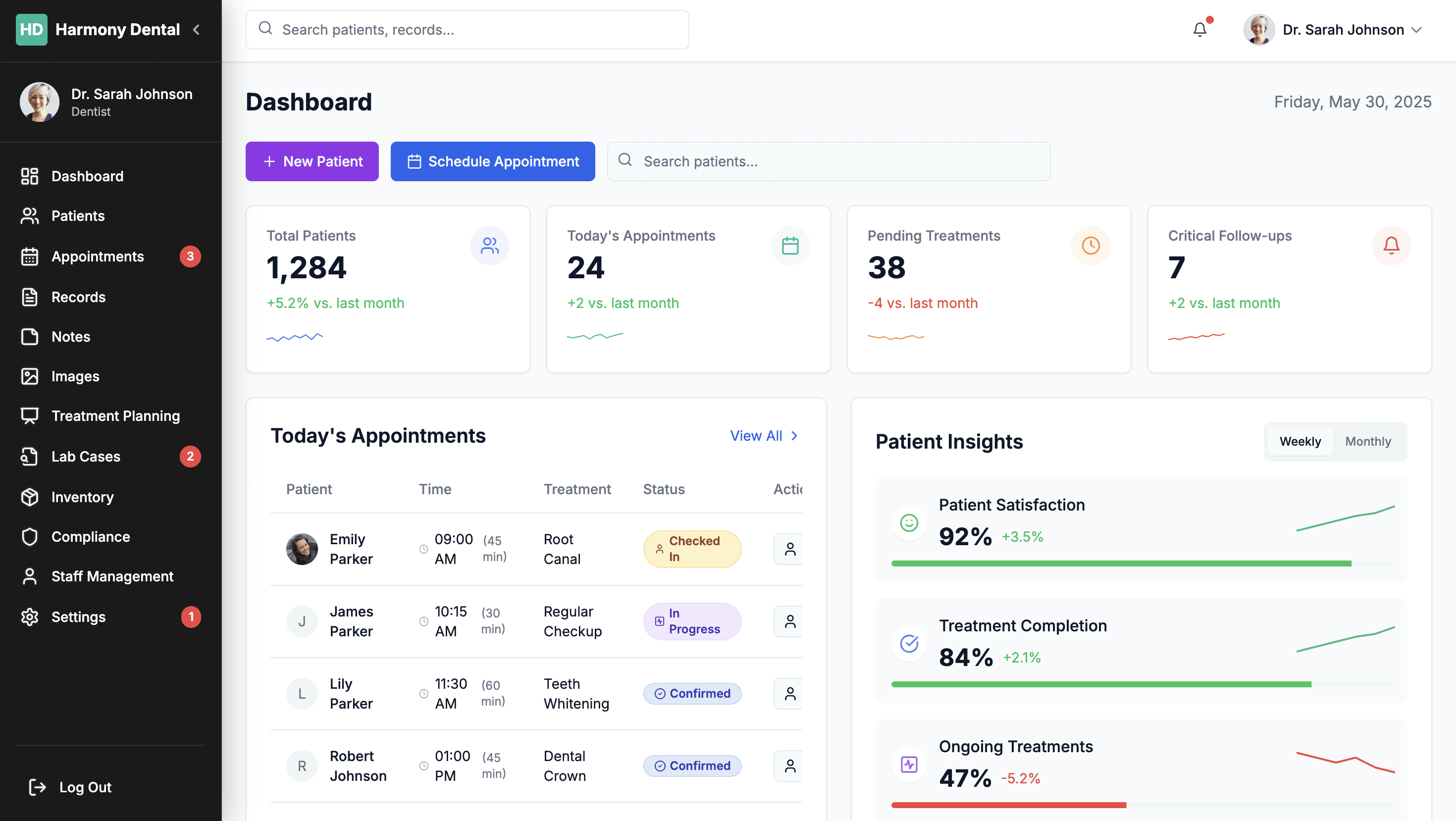Click Robert Johnson's Confirmed status badge
1456x821 pixels.
point(692,766)
